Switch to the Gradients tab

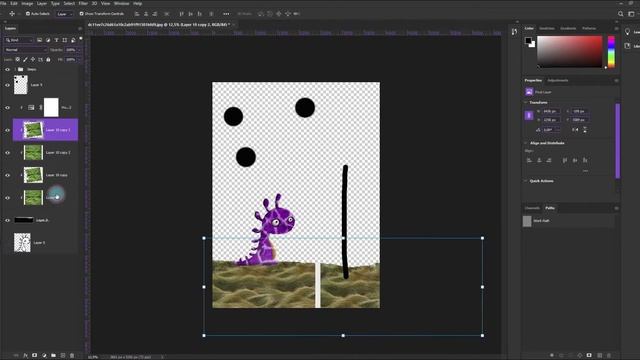pyautogui.click(x=568, y=29)
